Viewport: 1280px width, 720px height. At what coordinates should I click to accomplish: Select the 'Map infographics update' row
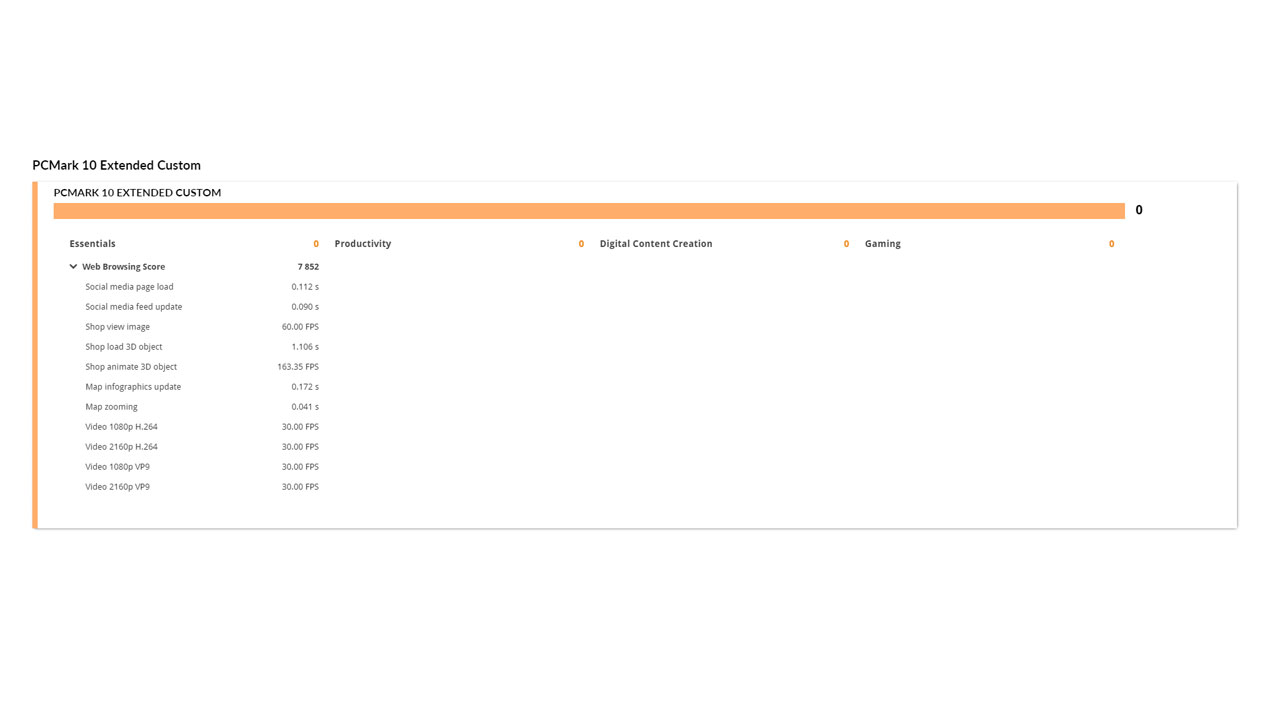(x=202, y=387)
